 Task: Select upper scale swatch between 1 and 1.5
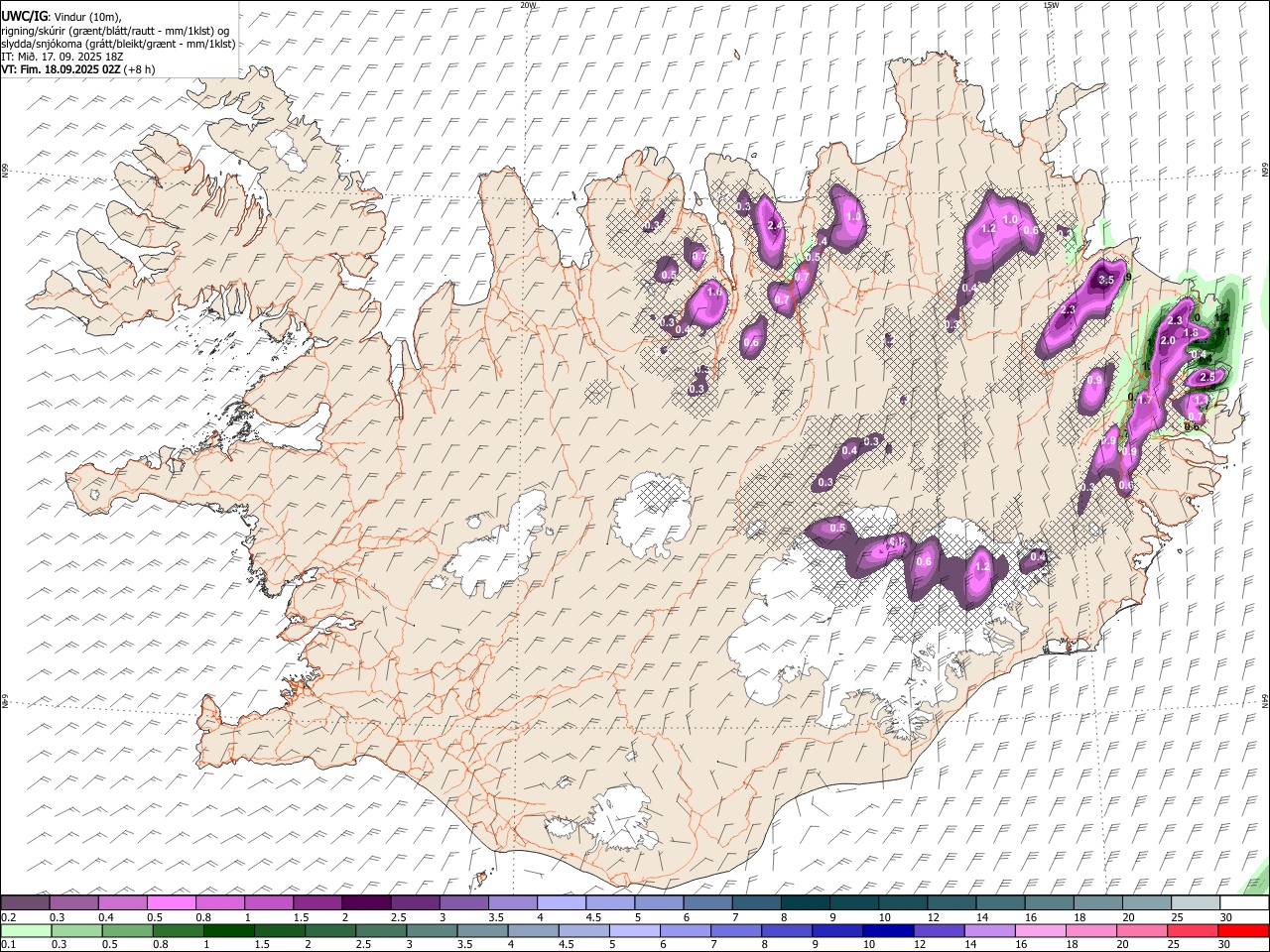[x=268, y=902]
